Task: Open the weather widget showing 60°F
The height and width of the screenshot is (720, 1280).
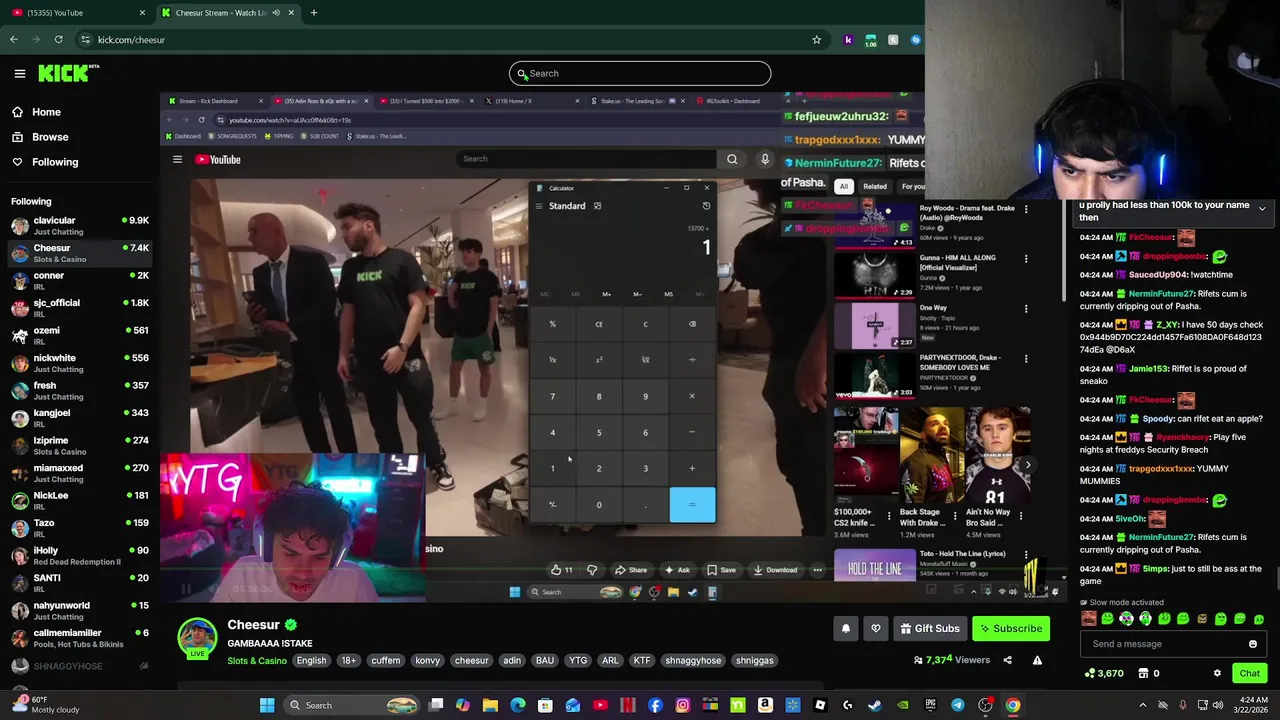Action: coord(48,705)
